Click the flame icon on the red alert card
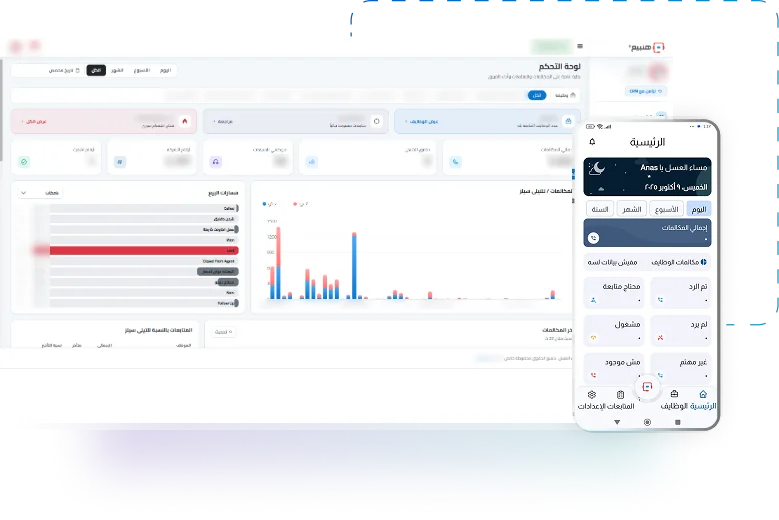 coord(185,121)
